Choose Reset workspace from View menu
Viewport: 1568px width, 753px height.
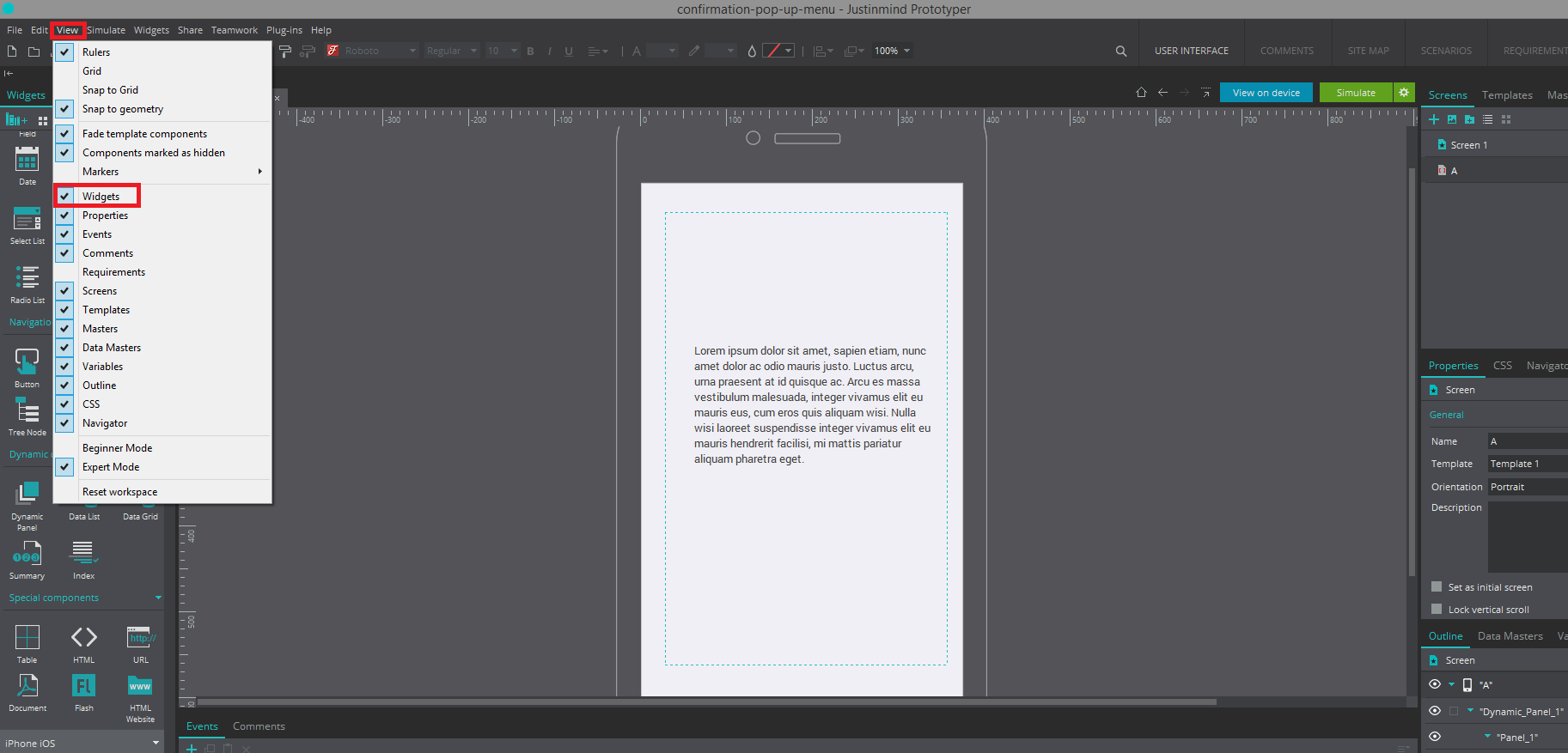click(x=119, y=492)
